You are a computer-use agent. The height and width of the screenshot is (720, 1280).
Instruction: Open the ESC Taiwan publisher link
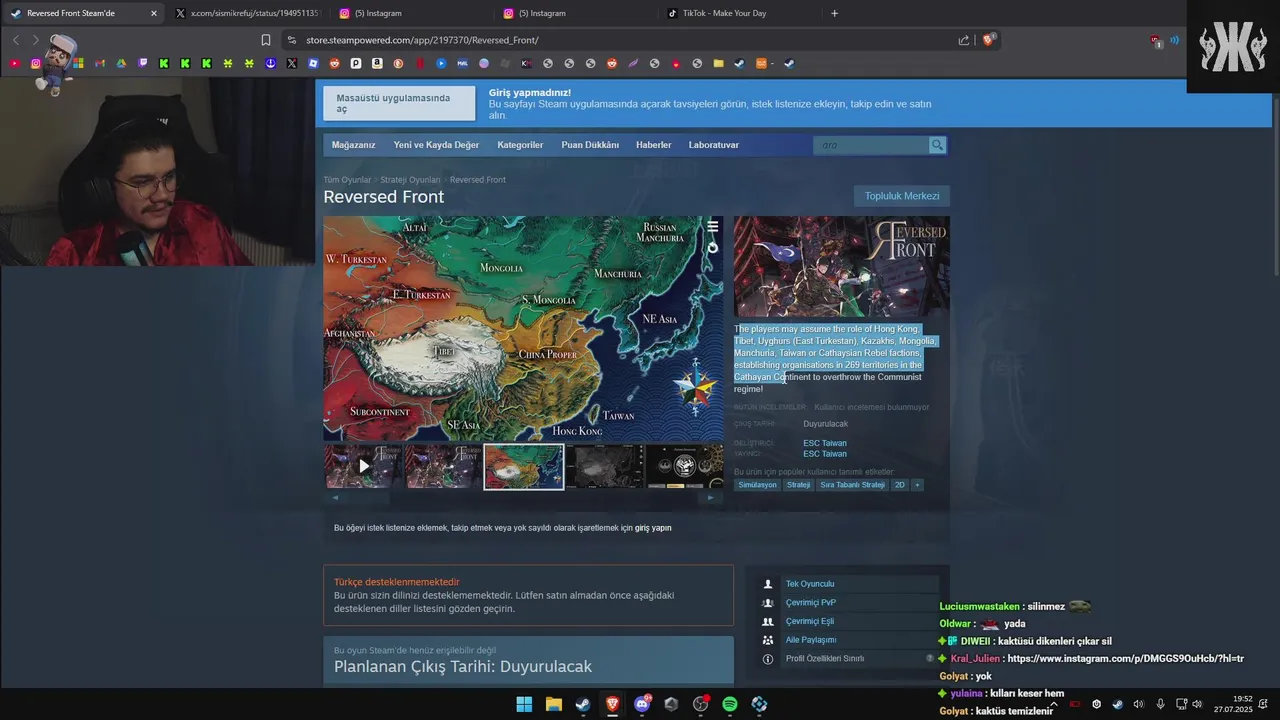[825, 454]
